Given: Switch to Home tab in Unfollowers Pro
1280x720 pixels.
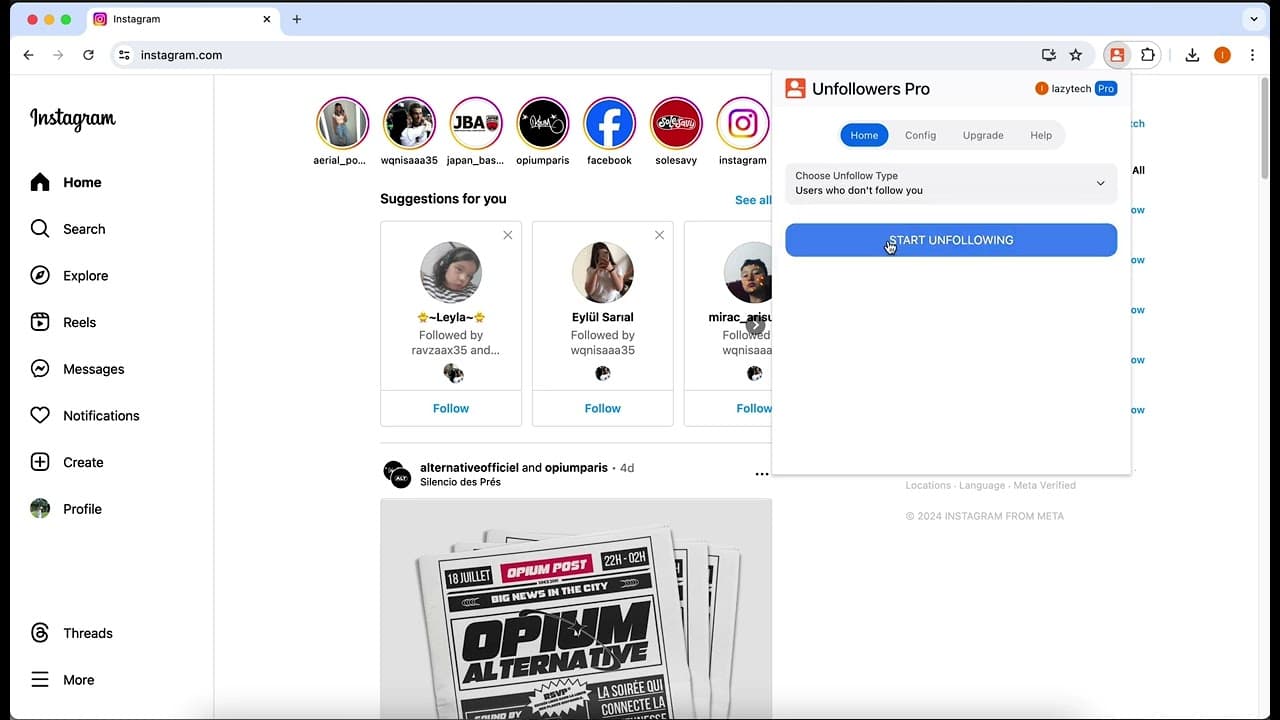Looking at the screenshot, I should click(864, 135).
